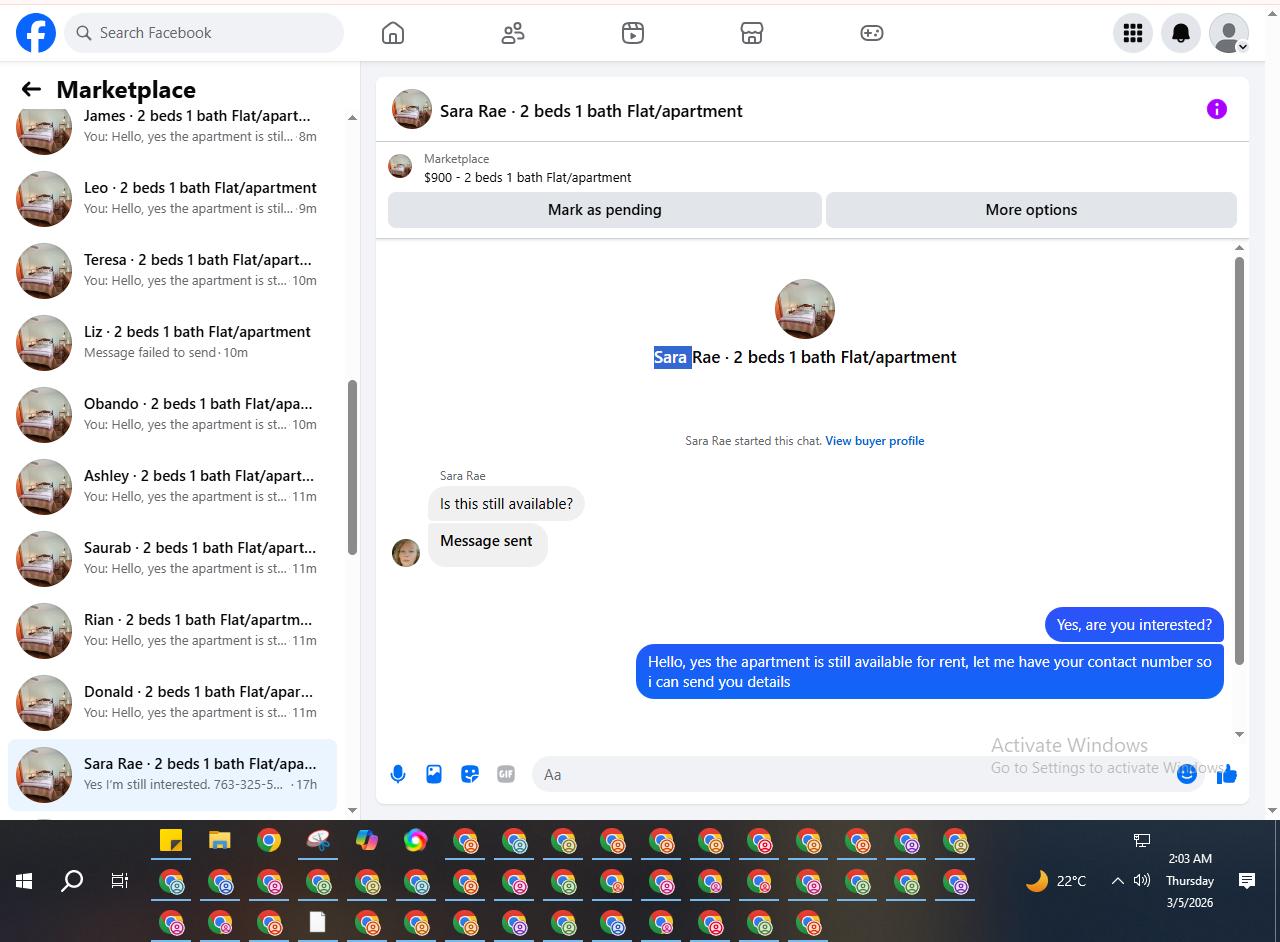Click "Sara Rae started this chat." text

point(753,441)
